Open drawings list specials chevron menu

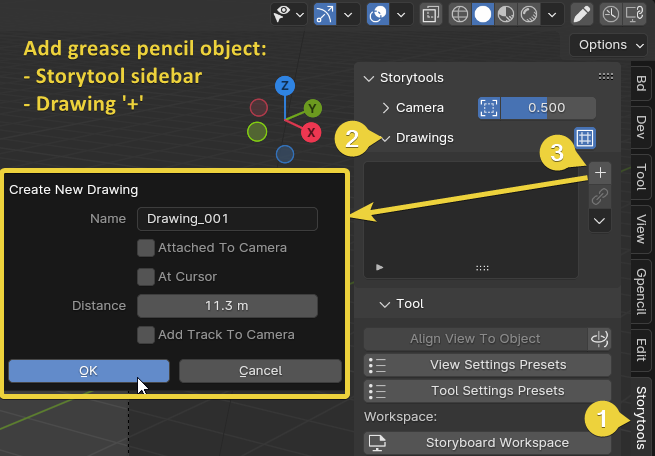600,221
